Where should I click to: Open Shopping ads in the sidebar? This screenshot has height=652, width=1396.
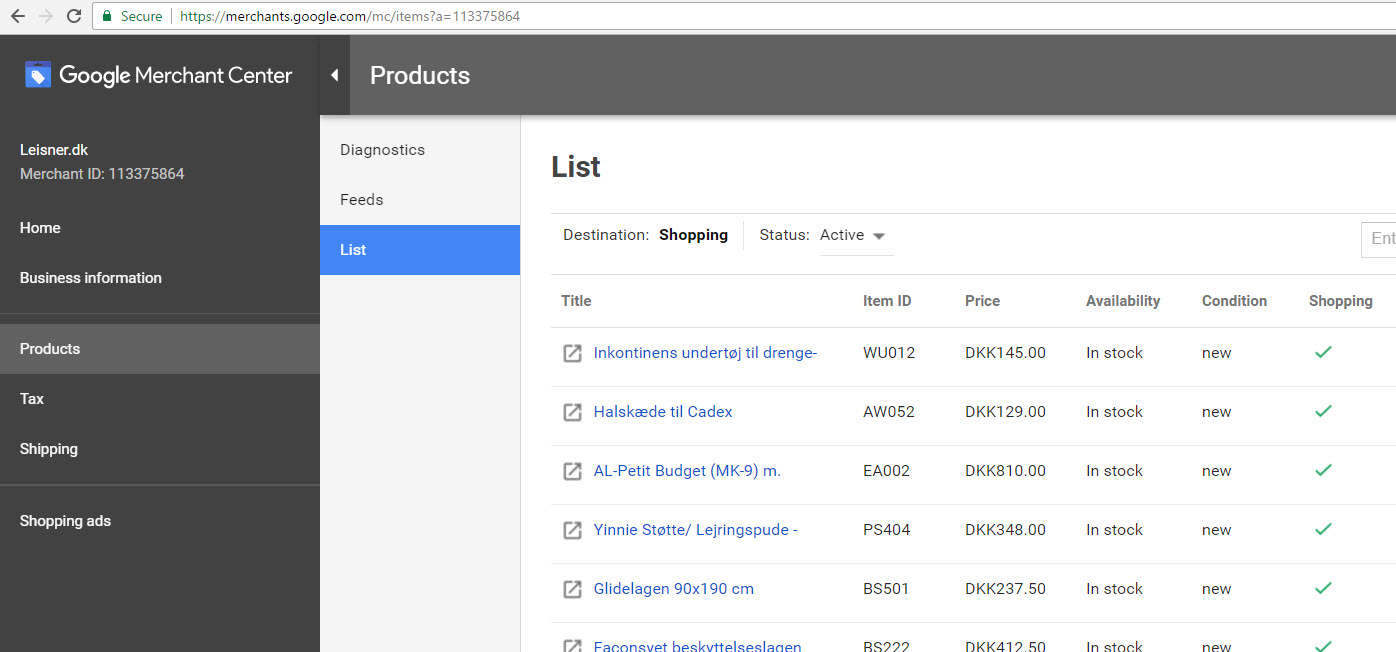click(x=65, y=521)
